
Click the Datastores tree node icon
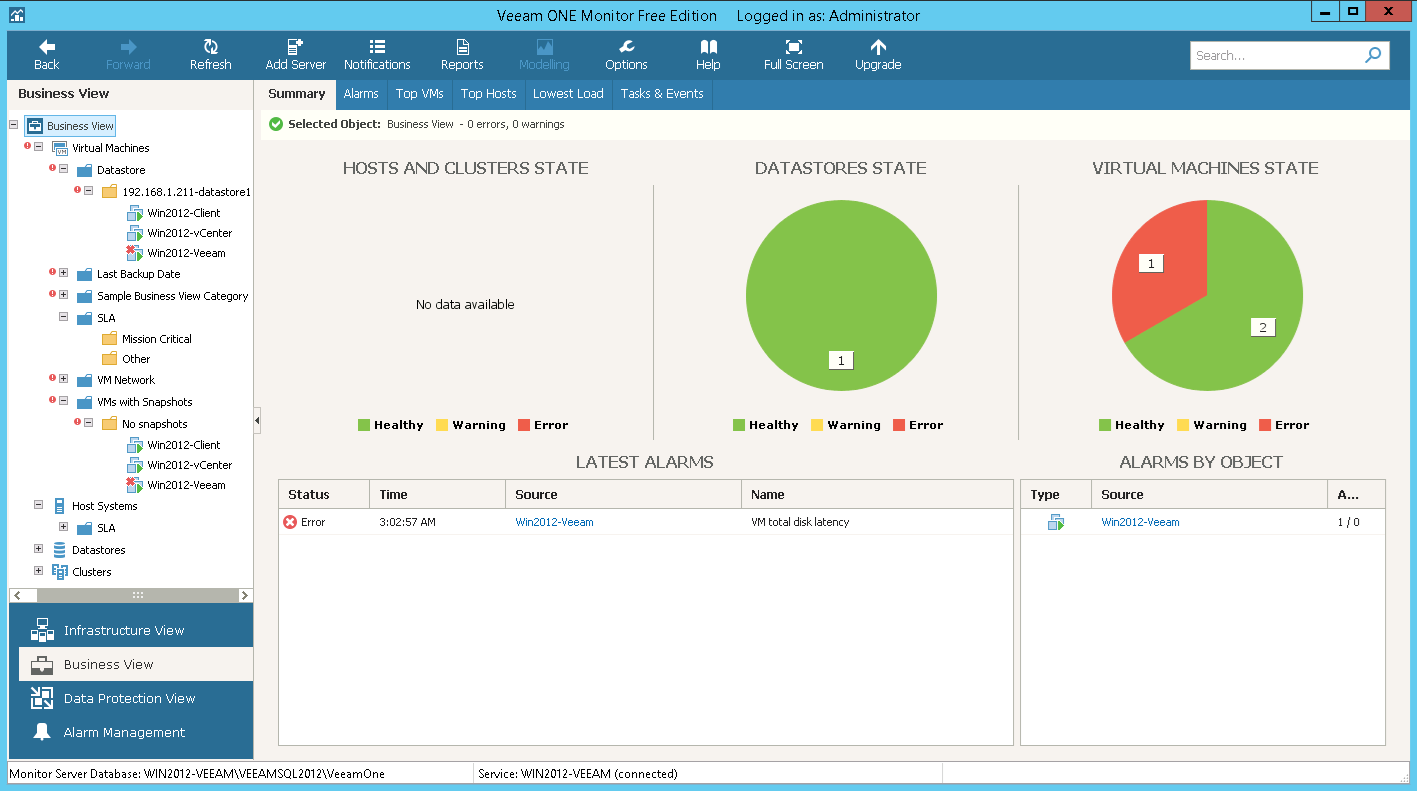point(59,550)
